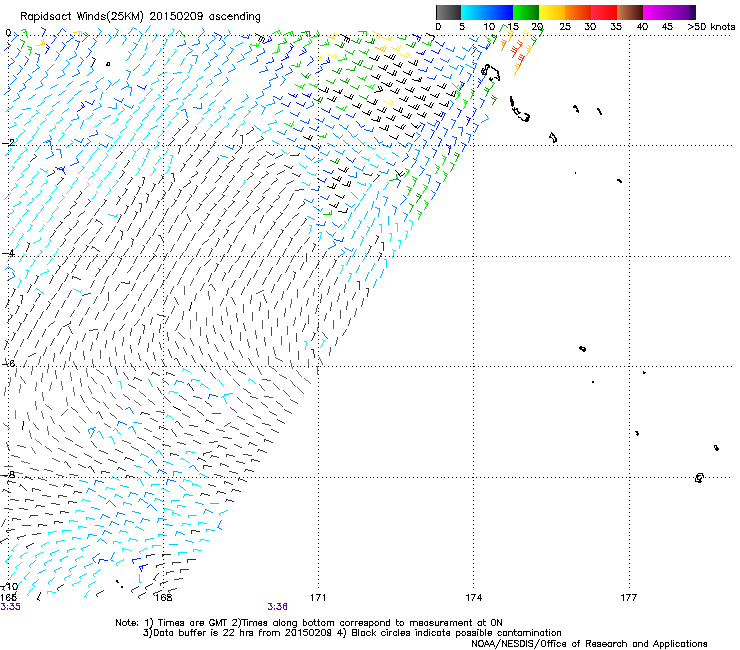Screen dimensions: 740x650
Task: Click the latitude label '-6'
Action: [8, 363]
